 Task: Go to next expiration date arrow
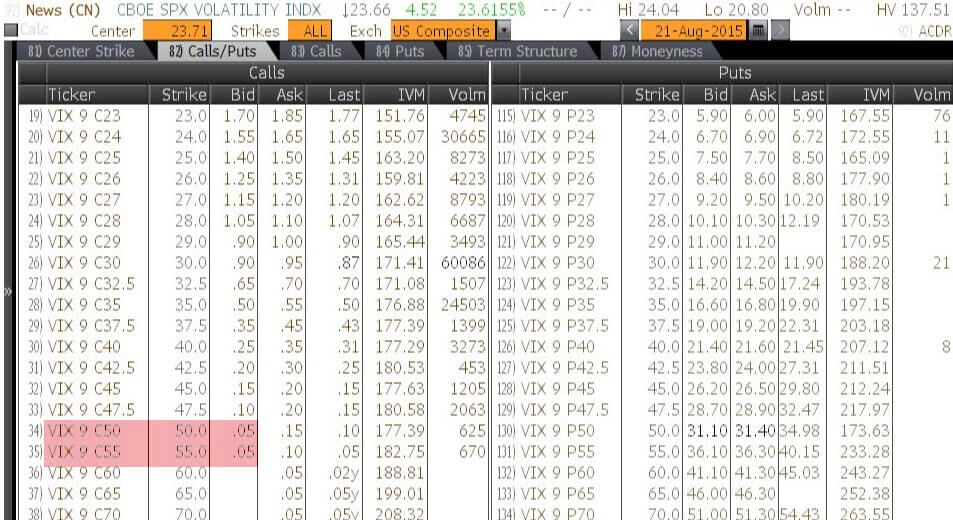780,31
